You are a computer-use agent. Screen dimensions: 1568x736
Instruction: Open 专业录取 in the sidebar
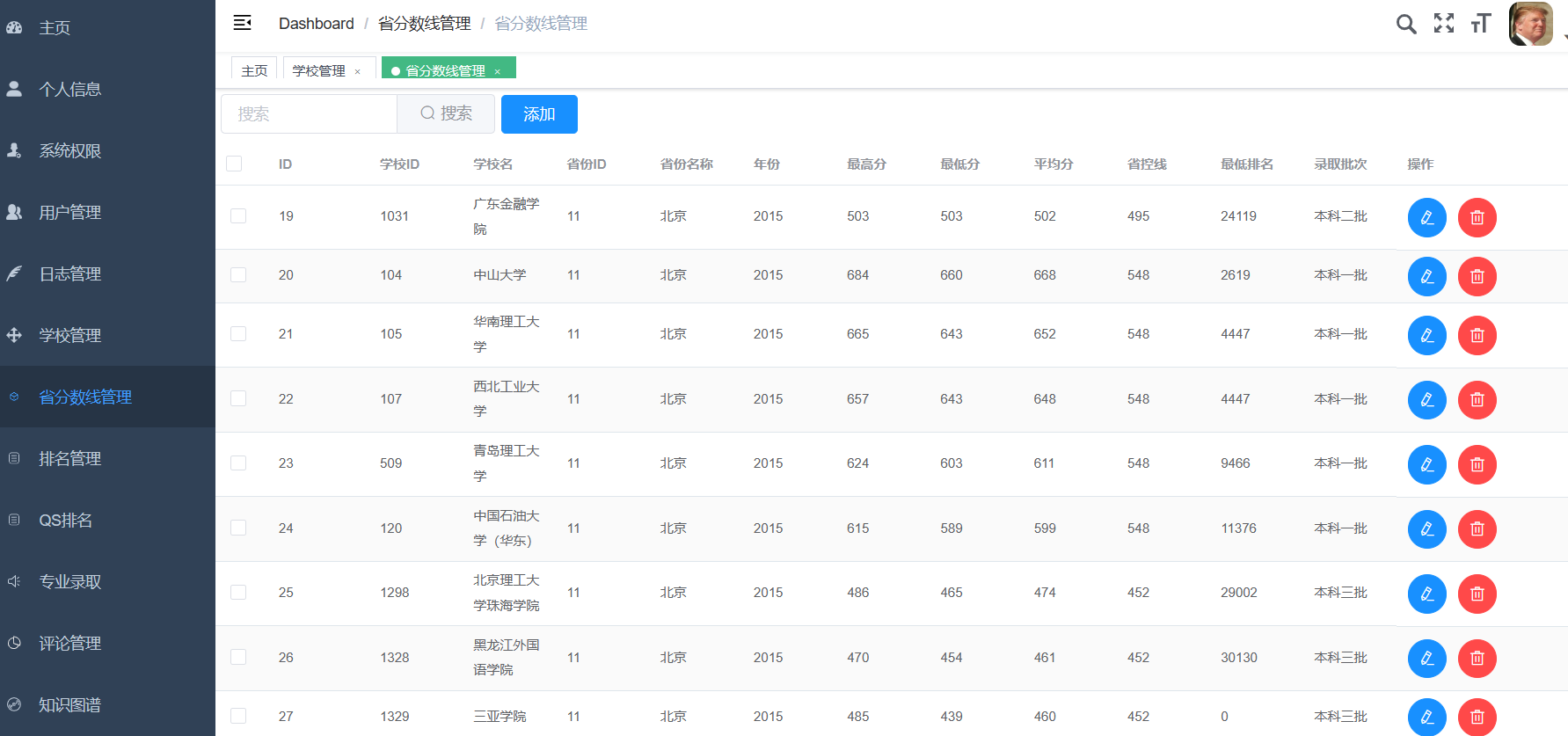click(107, 581)
